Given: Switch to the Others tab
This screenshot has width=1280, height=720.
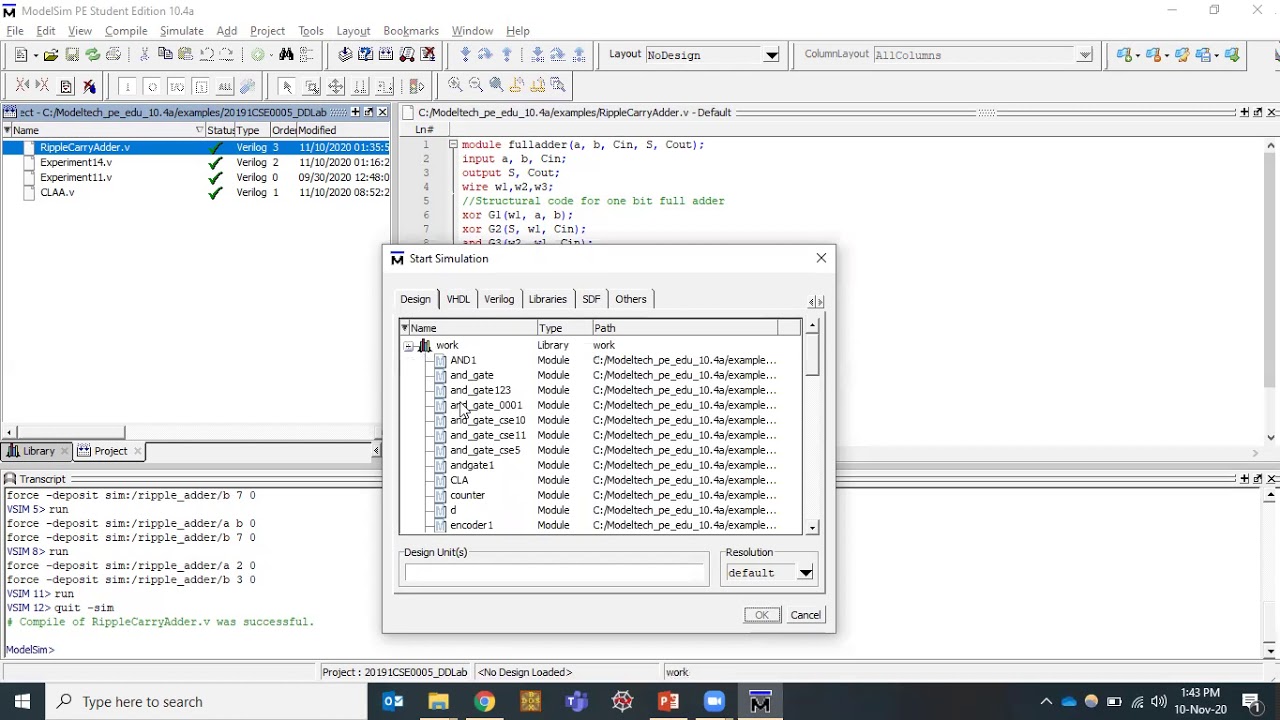Looking at the screenshot, I should click(631, 299).
